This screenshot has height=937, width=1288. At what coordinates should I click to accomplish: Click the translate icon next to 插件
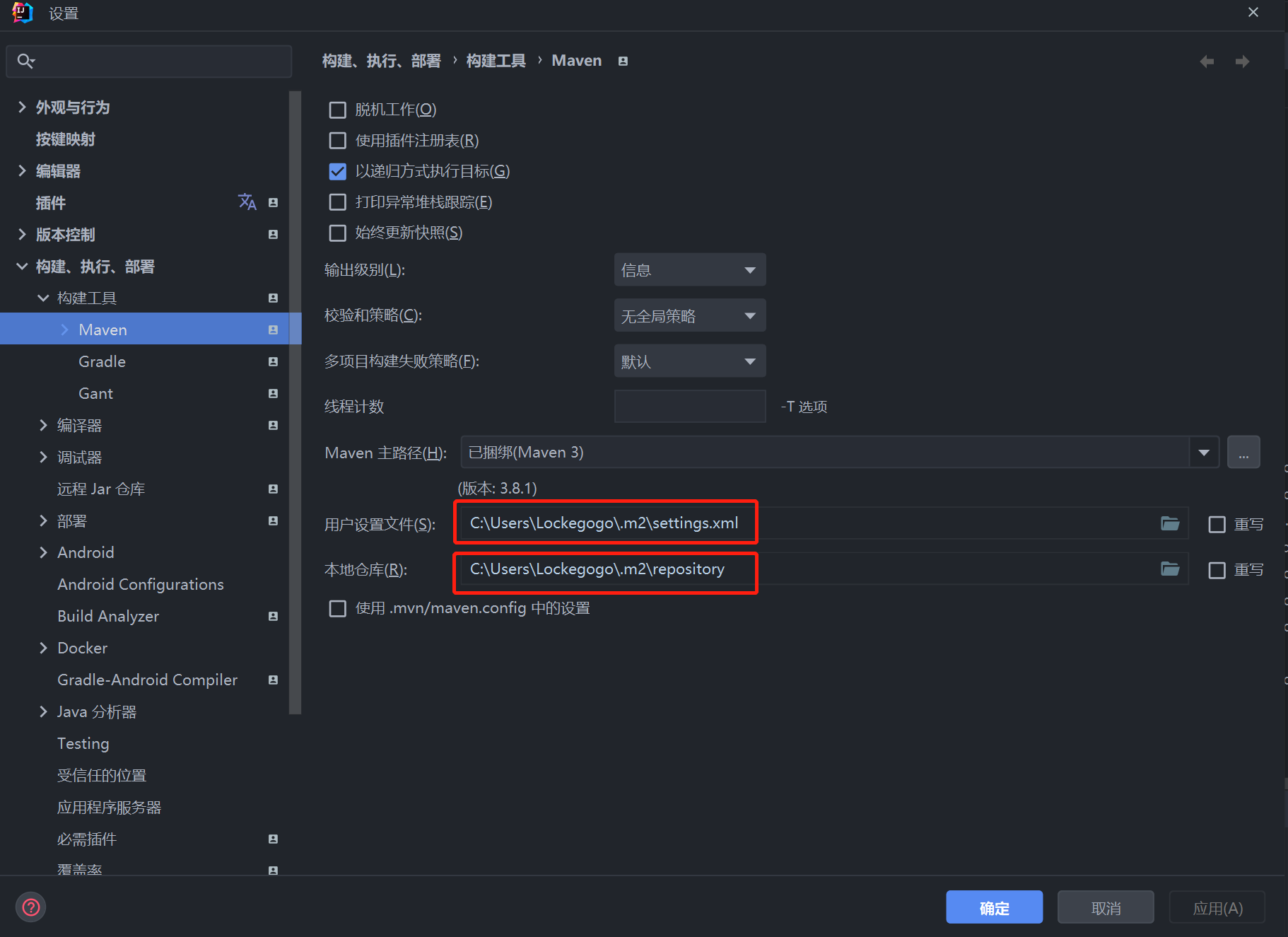(x=247, y=202)
